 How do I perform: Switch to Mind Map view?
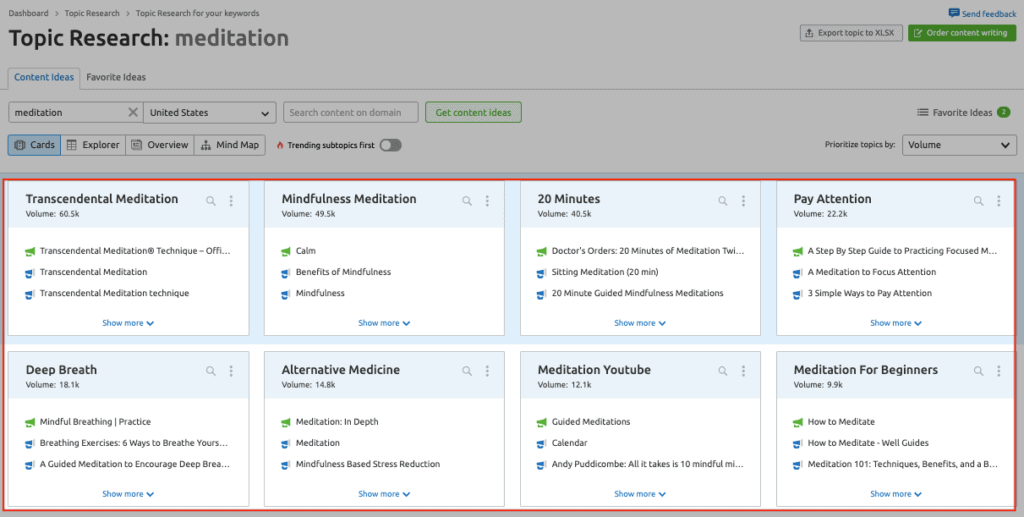click(229, 145)
